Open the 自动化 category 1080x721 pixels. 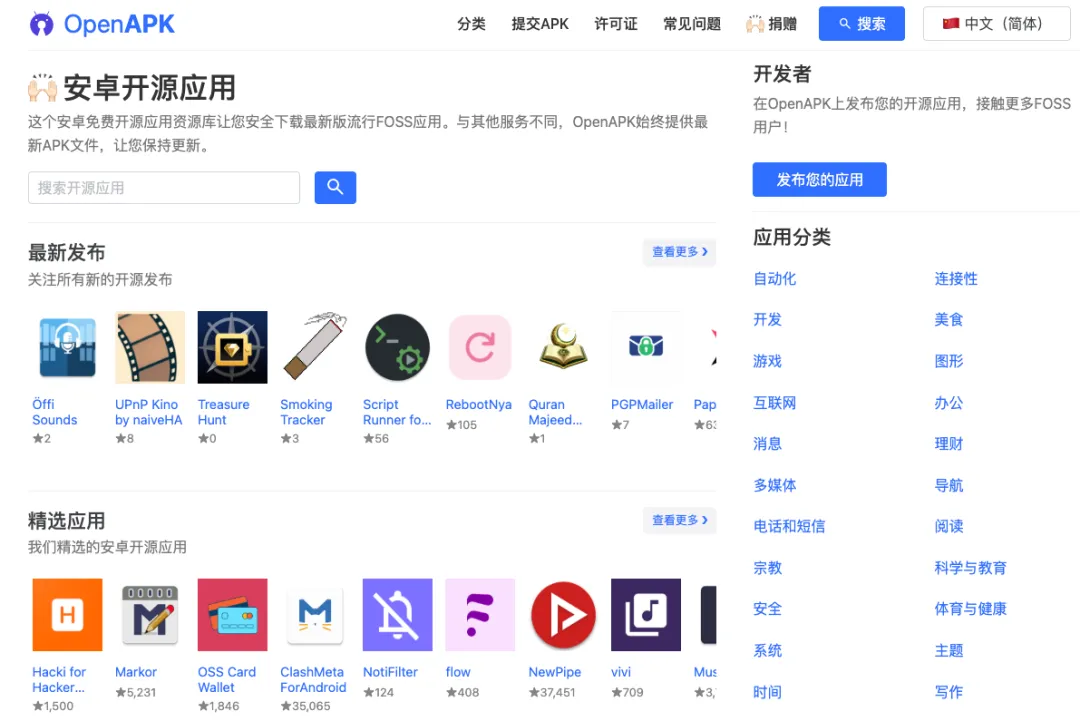[774, 279]
